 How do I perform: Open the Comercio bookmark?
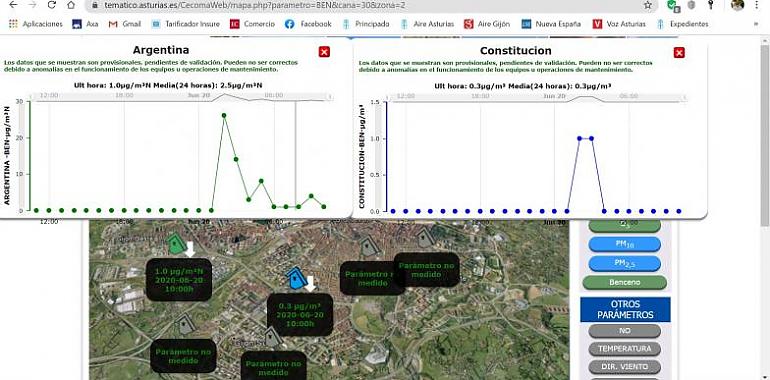[252, 24]
